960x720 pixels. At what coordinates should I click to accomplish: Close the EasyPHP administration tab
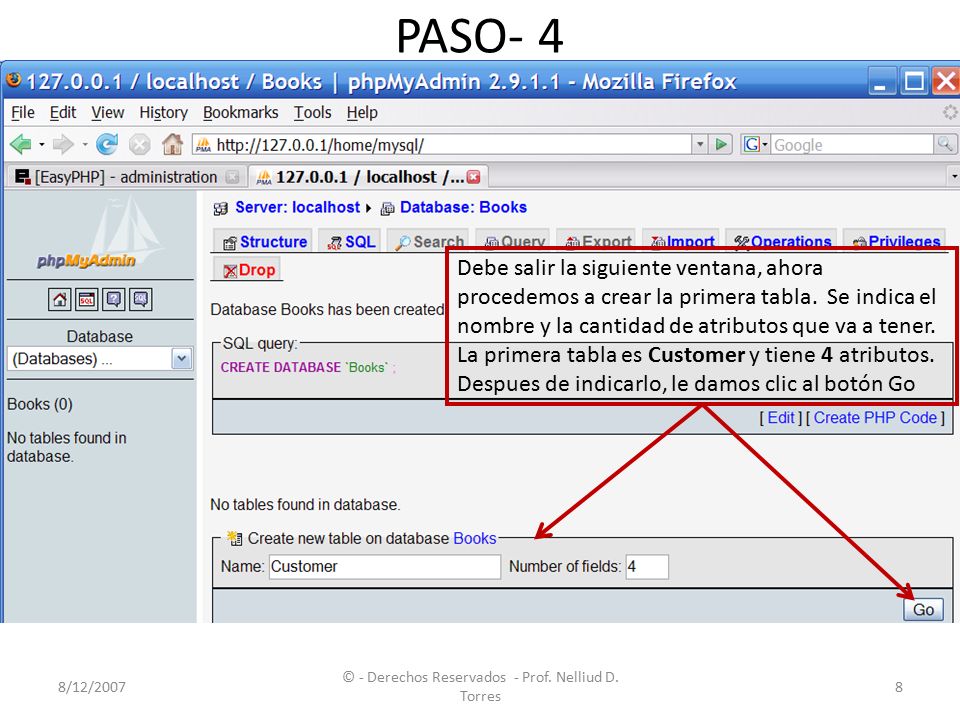click(232, 177)
